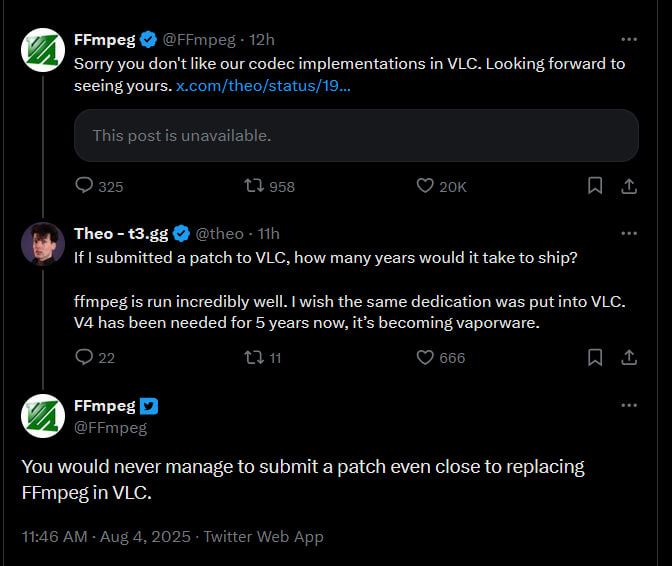The height and width of the screenshot is (566, 672).
Task: Click the unavailable quoted post box
Action: [356, 135]
